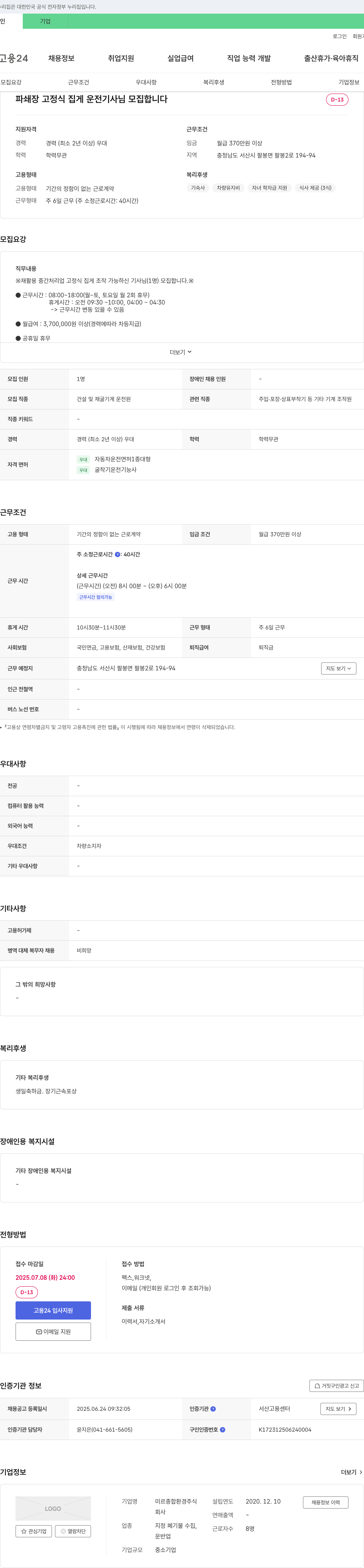
Task: Click 이력서,자기소개서 under 제출 서류
Action: [x=143, y=1321]
